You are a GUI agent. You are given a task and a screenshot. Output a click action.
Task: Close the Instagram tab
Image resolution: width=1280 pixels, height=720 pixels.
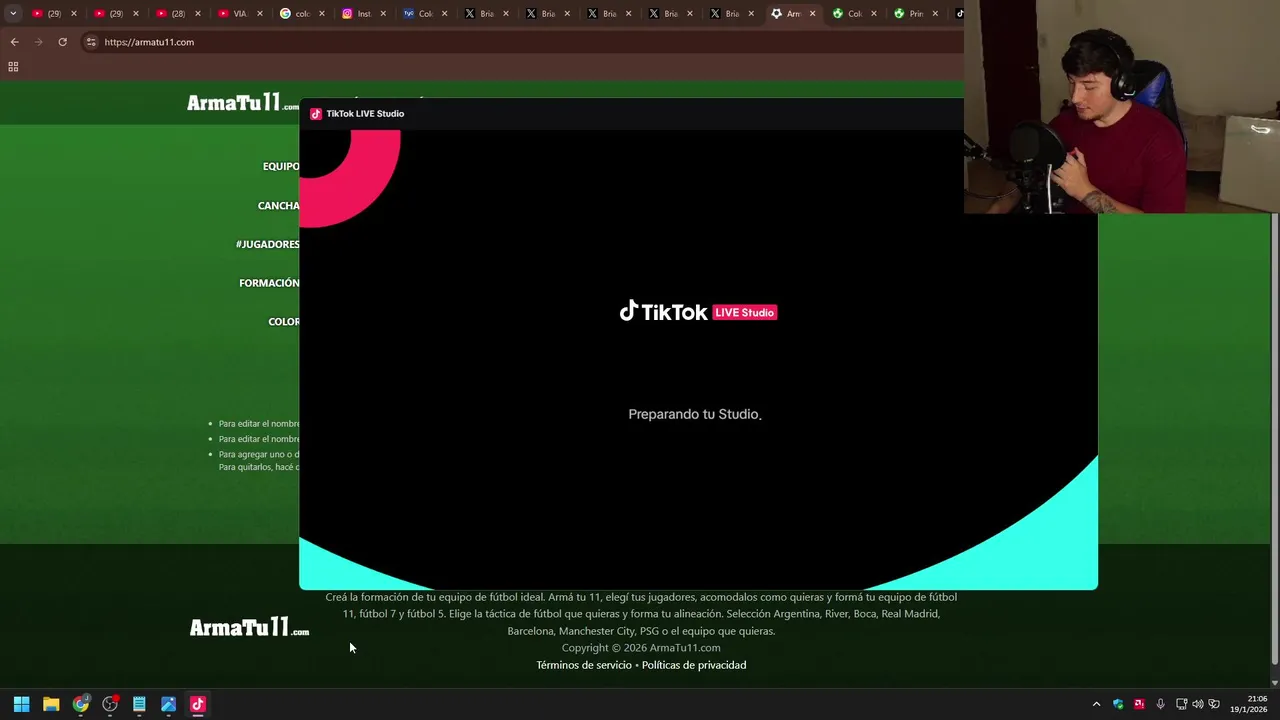[x=383, y=14]
